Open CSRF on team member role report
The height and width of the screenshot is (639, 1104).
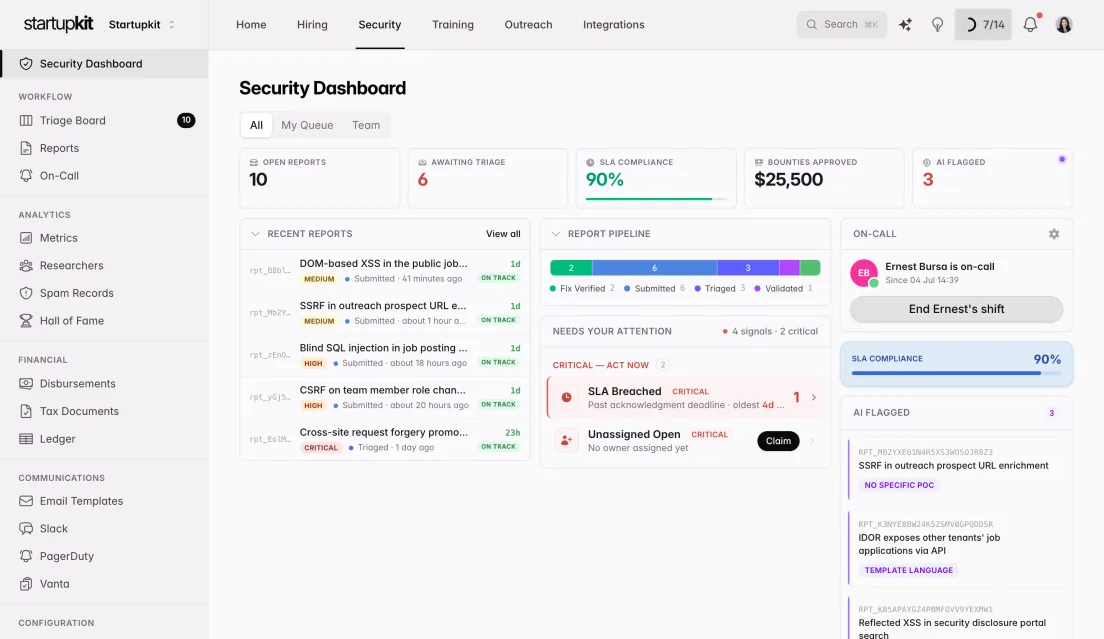pos(384,397)
